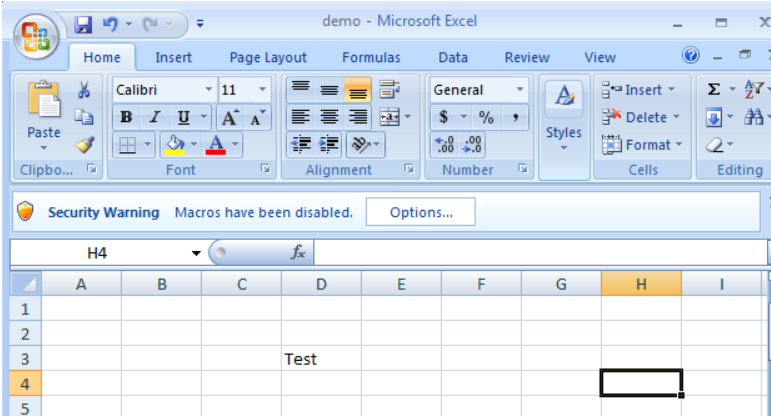Viewport: 771px width, 416px height.
Task: Copy selection using Copy icon
Action: click(x=84, y=117)
